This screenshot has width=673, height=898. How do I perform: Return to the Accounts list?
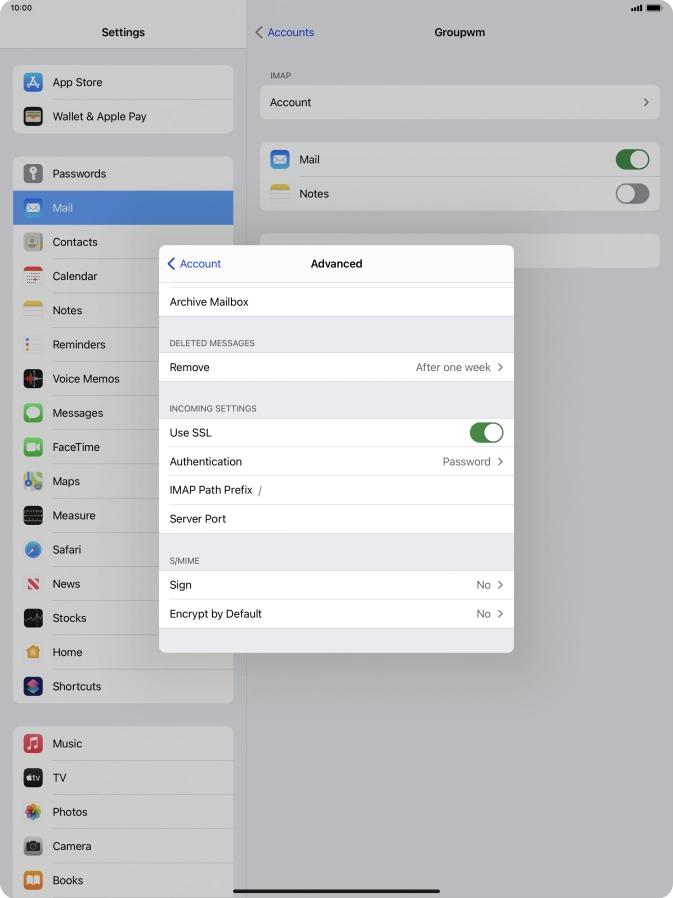[x=285, y=33]
